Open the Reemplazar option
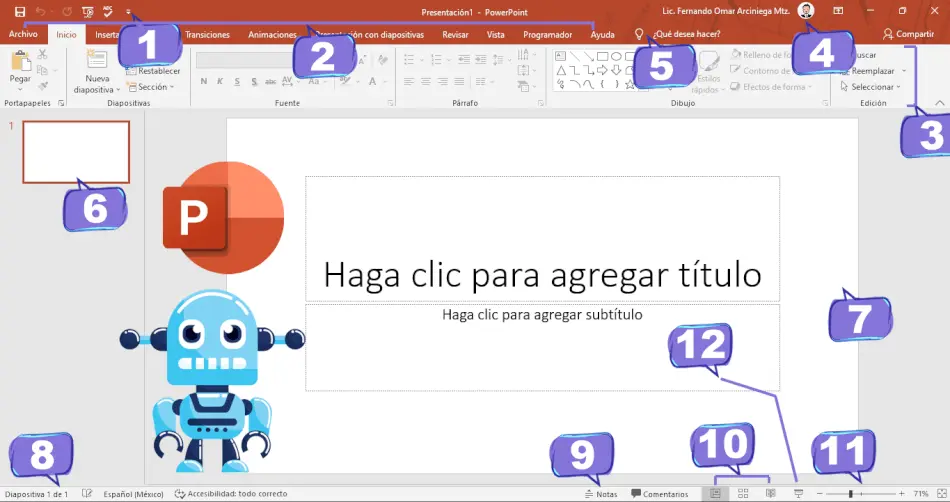Screen dimensions: 950x502 (872, 71)
